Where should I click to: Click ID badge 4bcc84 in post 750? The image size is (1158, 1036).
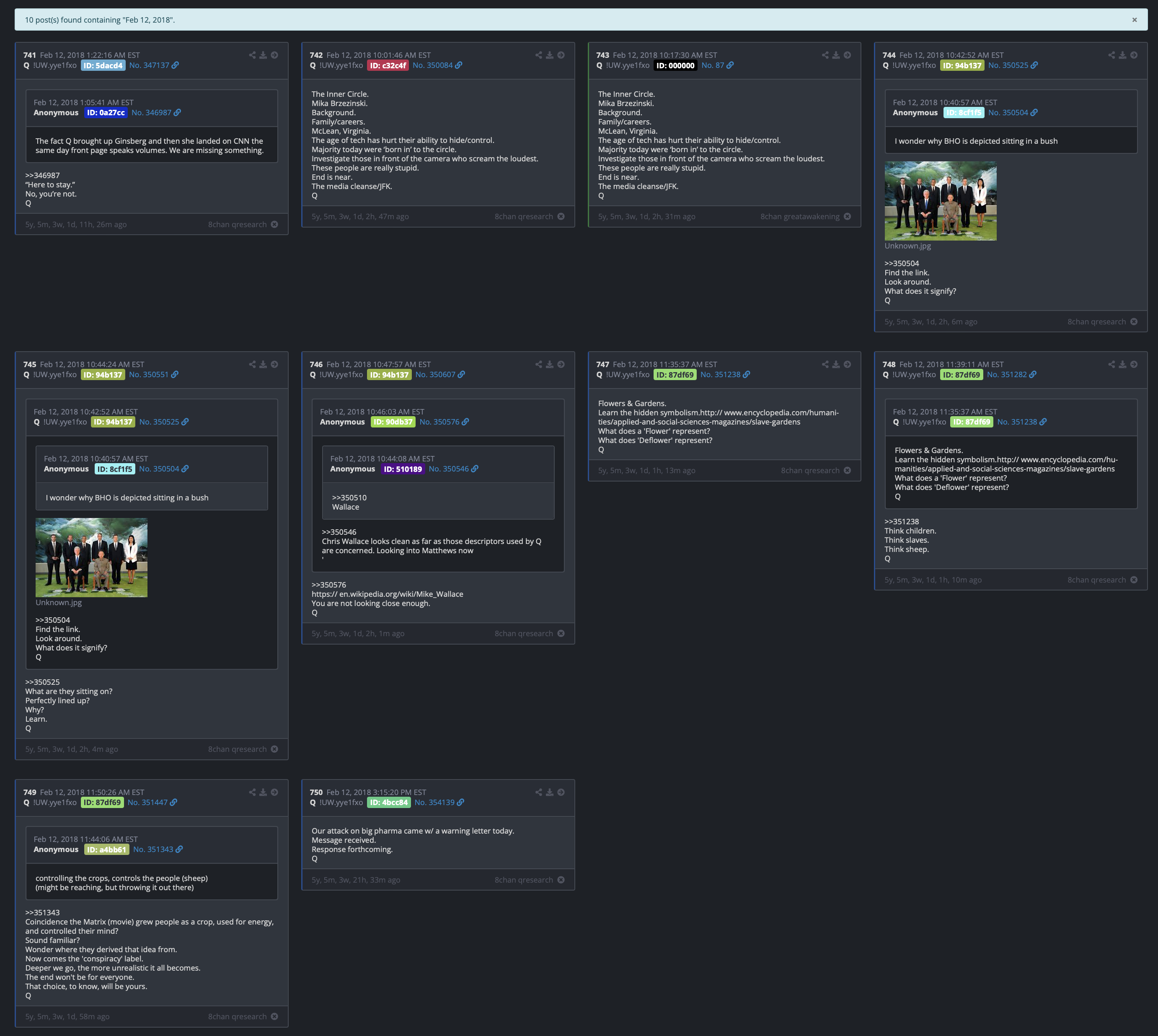point(389,803)
